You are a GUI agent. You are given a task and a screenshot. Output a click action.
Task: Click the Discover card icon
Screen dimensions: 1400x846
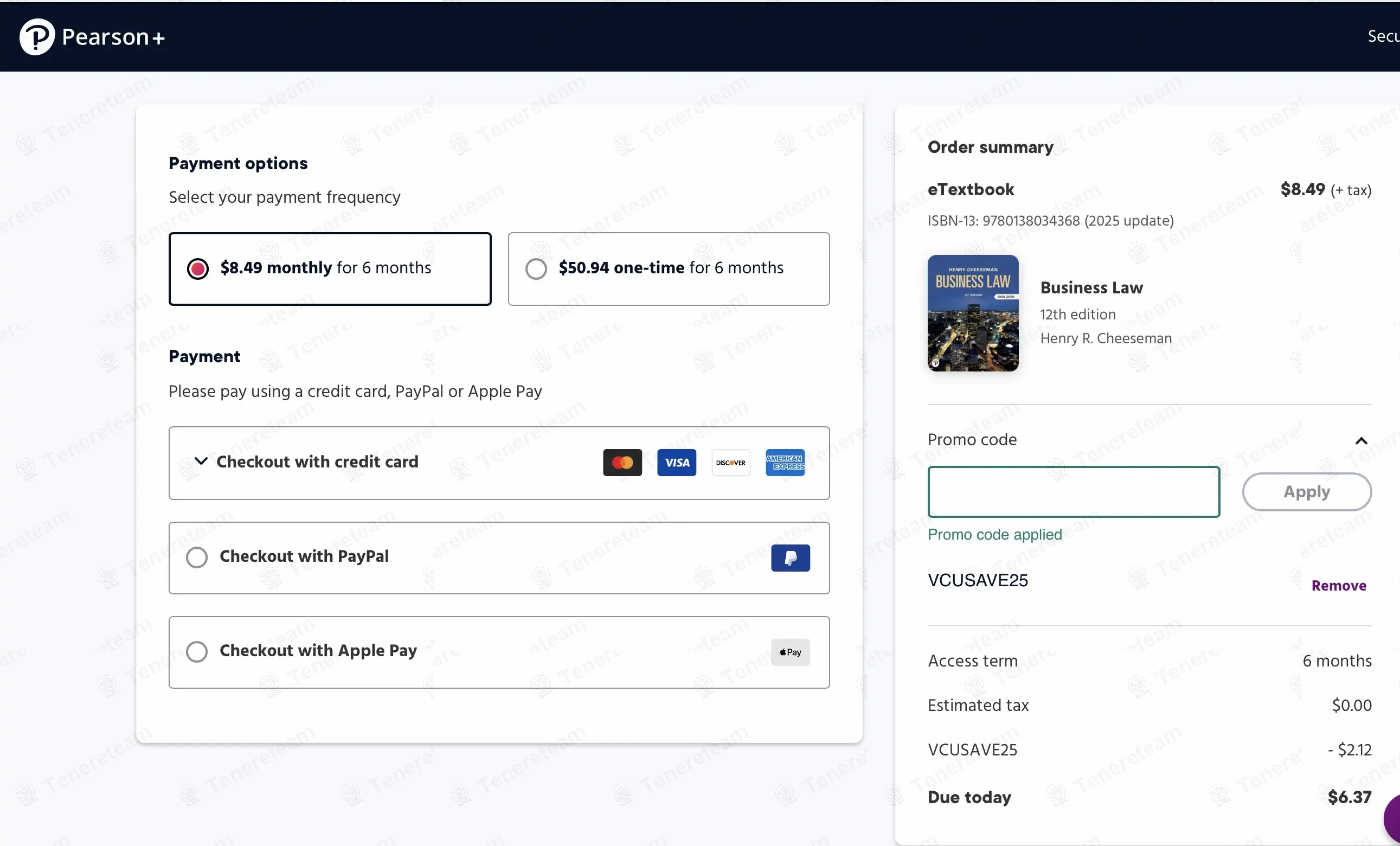(x=731, y=463)
